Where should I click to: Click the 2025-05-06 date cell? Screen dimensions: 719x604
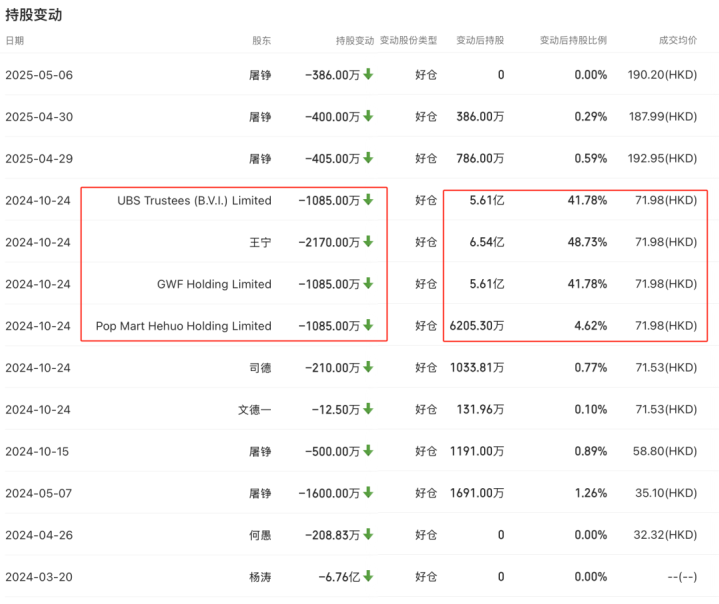(x=39, y=75)
